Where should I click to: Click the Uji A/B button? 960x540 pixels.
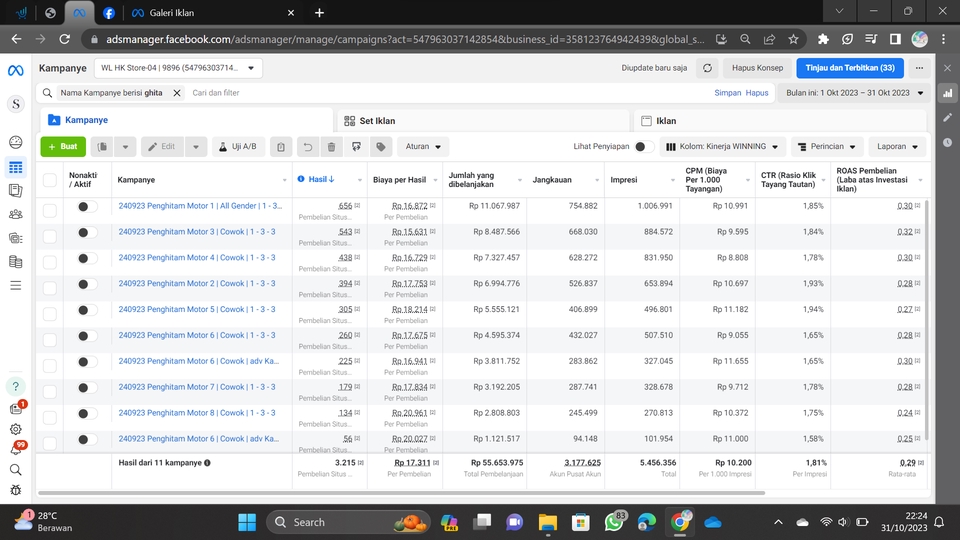[x=238, y=146]
